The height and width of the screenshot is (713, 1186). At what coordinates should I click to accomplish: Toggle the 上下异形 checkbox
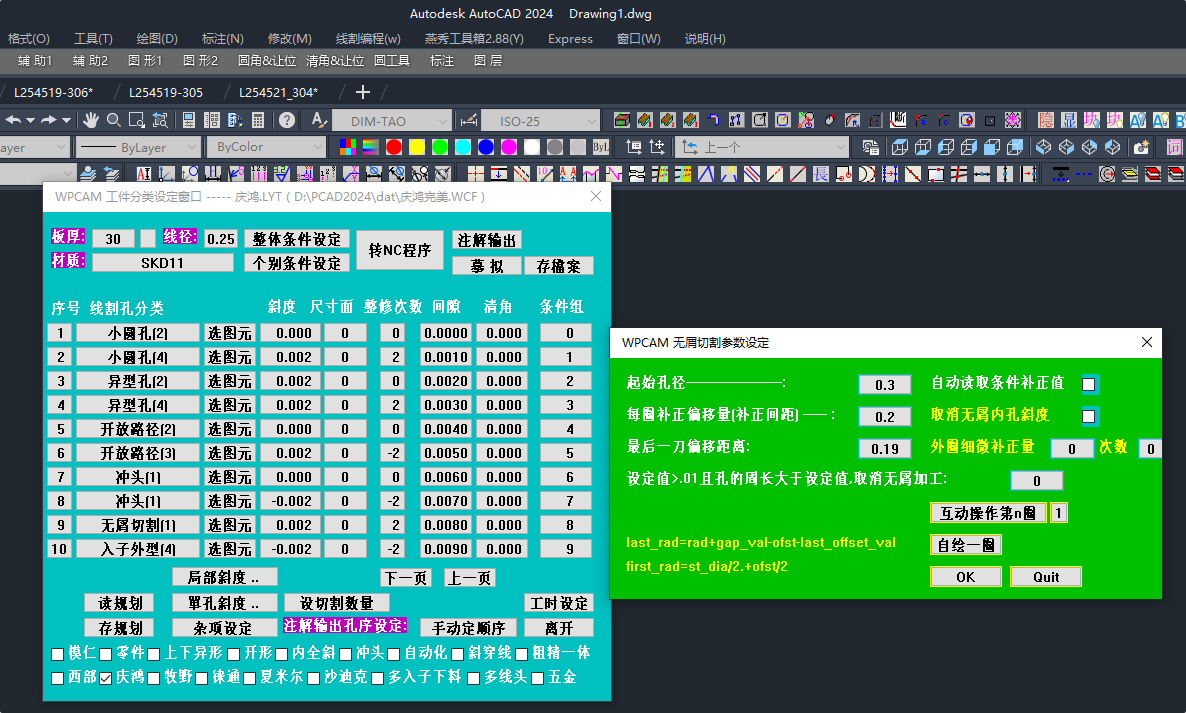(154, 654)
